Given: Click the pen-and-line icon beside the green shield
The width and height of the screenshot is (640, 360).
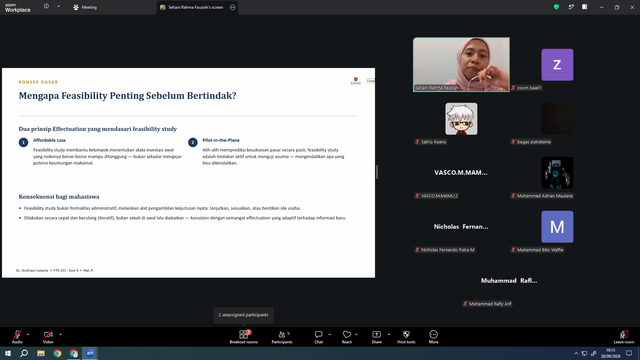Looking at the screenshot, I should click(571, 7).
